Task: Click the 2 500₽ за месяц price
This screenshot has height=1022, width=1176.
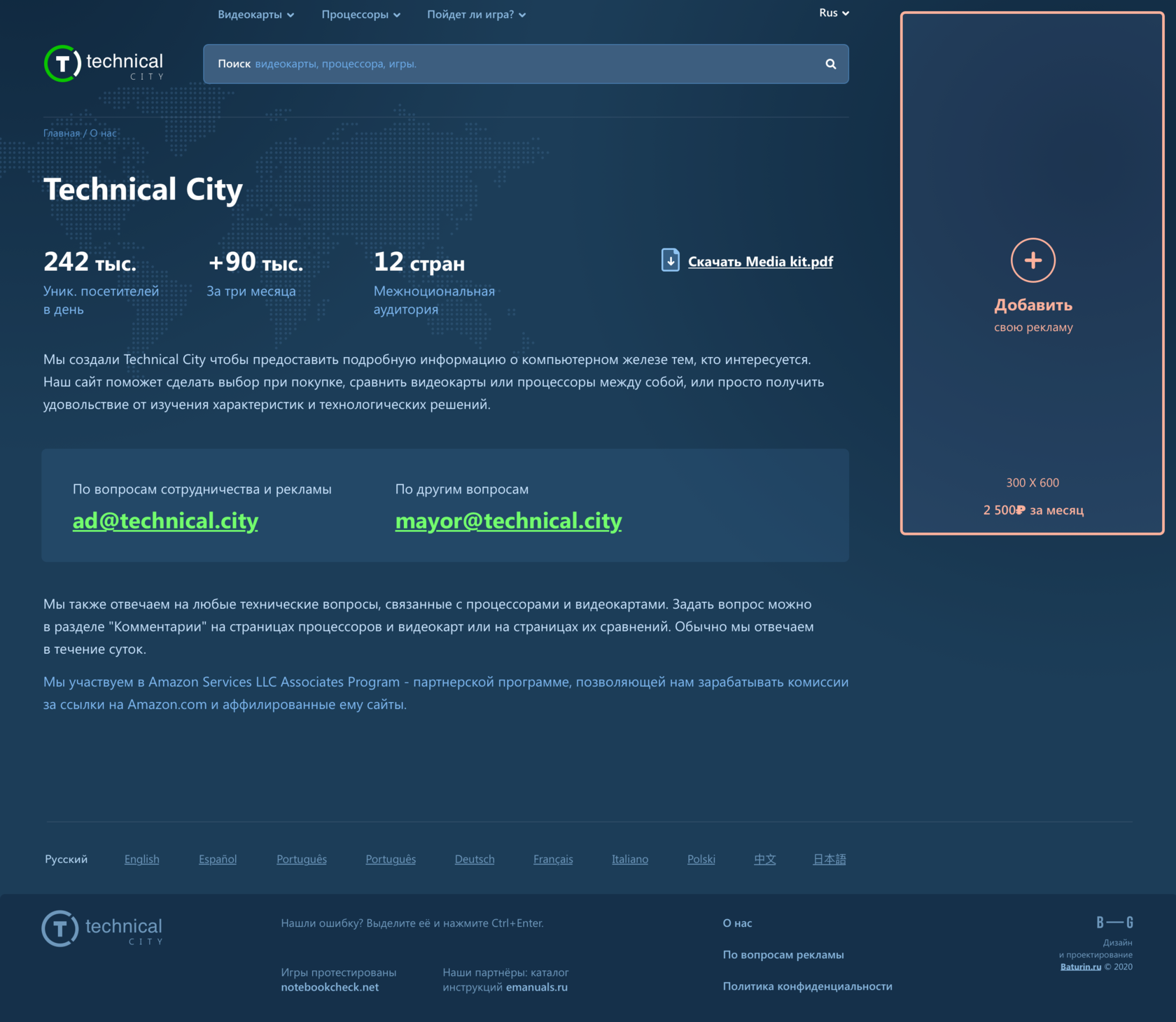Action: [1033, 510]
